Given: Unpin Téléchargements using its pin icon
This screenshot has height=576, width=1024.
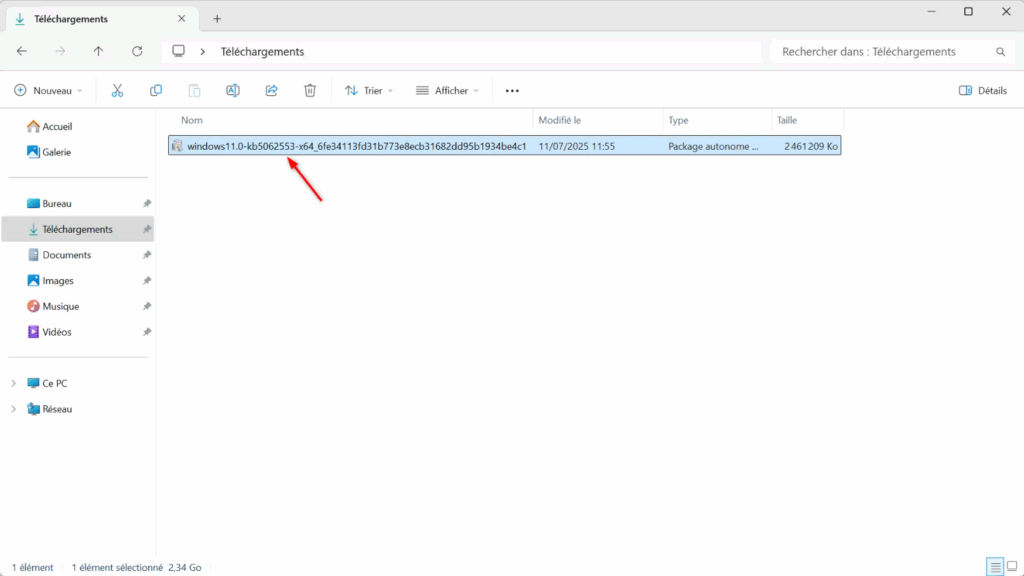Looking at the screenshot, I should [147, 229].
